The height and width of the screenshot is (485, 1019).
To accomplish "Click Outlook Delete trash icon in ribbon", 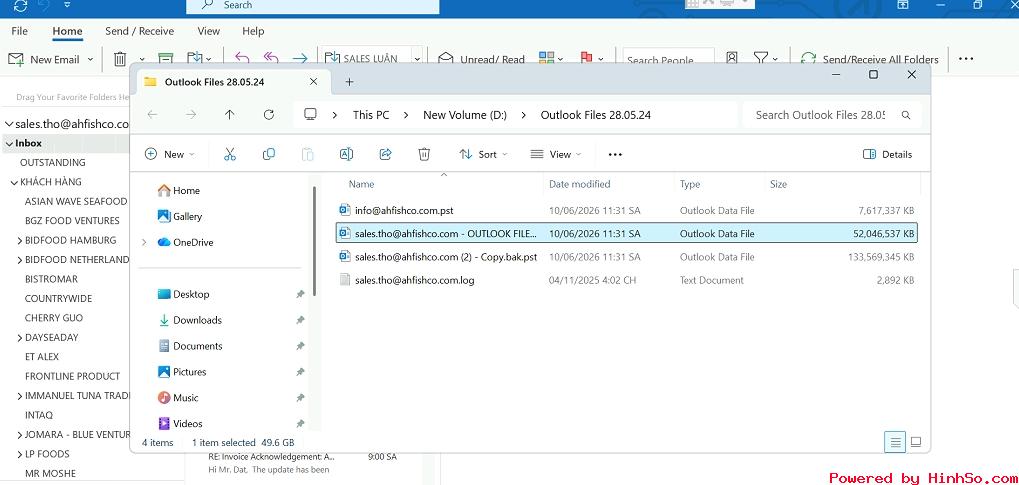I will (x=120, y=59).
